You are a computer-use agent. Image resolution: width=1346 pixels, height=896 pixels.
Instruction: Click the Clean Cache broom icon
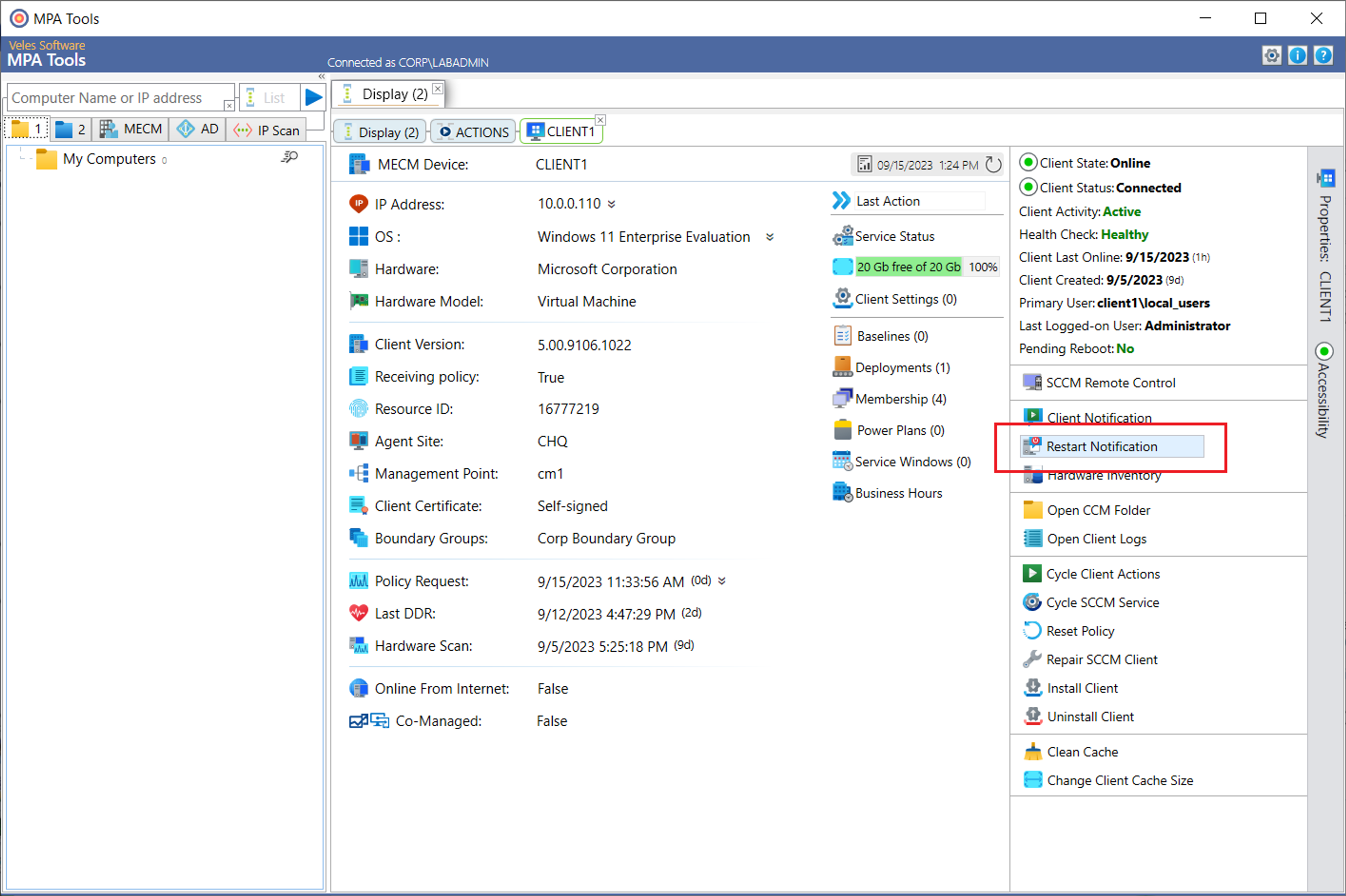tap(1032, 752)
